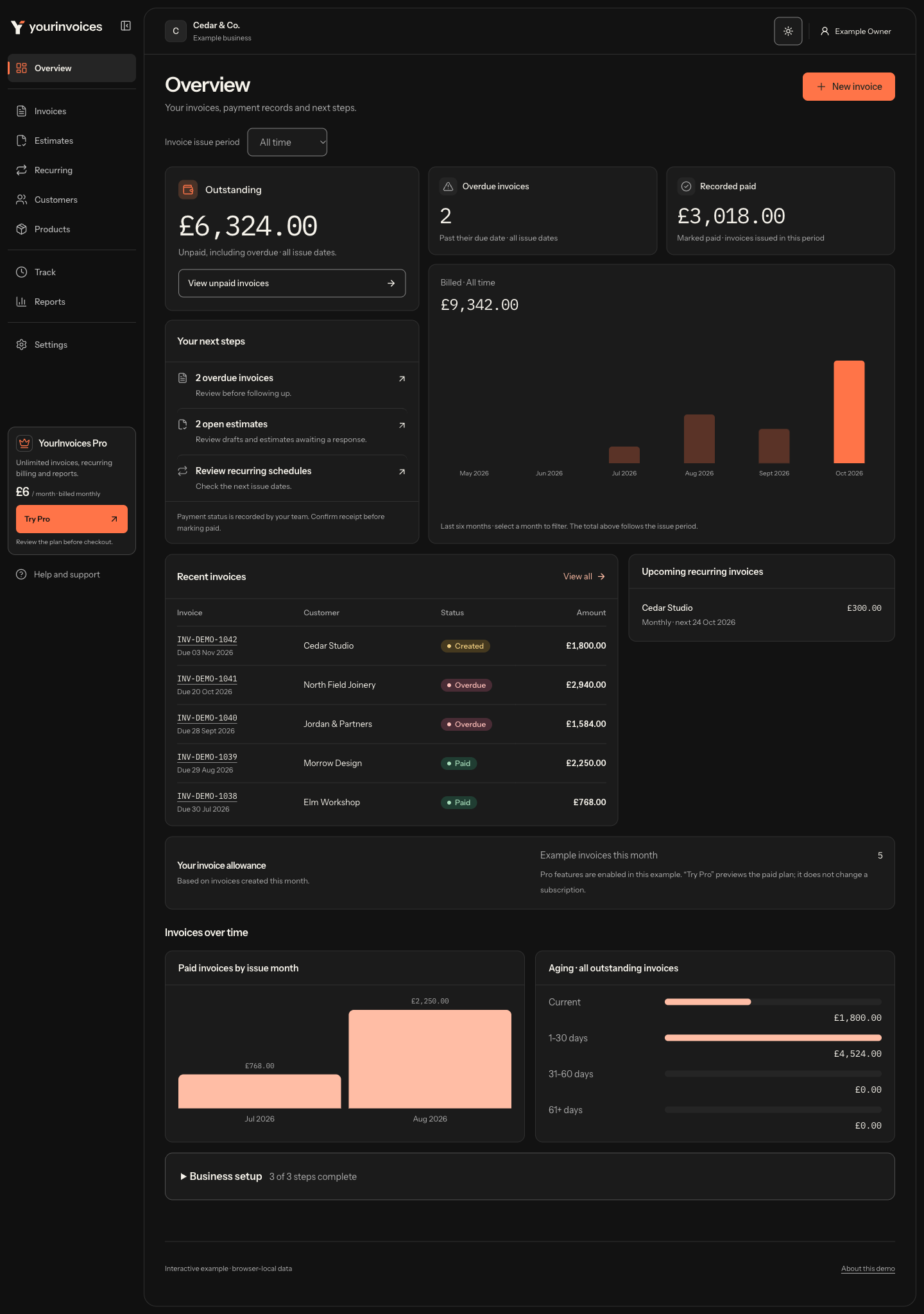This screenshot has width=924, height=1314.
Task: Click the Products box icon
Action: pos(22,229)
